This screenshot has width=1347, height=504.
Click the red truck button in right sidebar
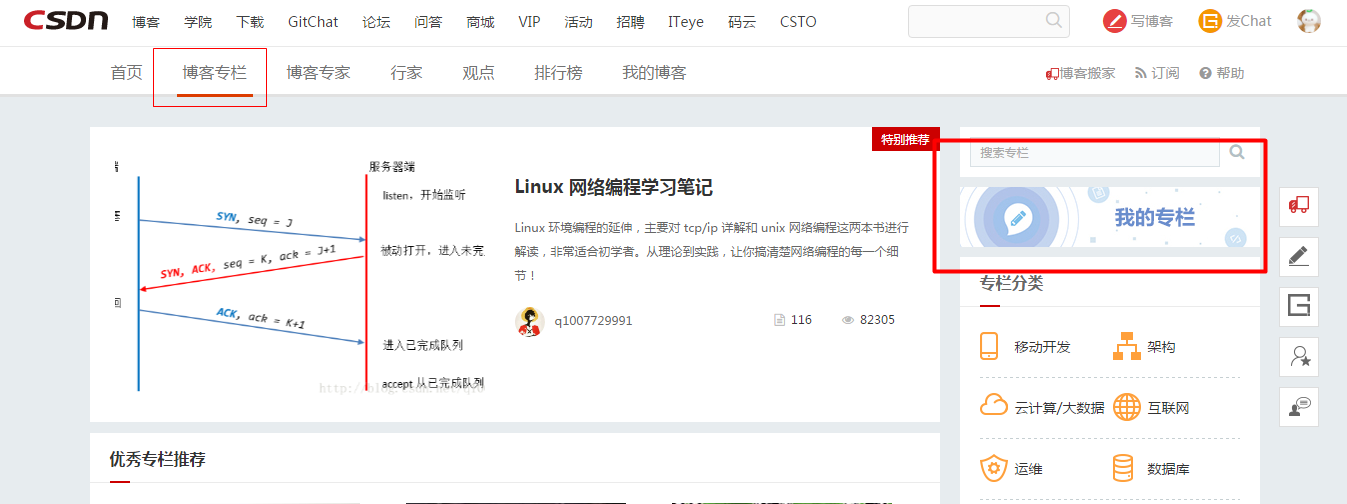1299,207
